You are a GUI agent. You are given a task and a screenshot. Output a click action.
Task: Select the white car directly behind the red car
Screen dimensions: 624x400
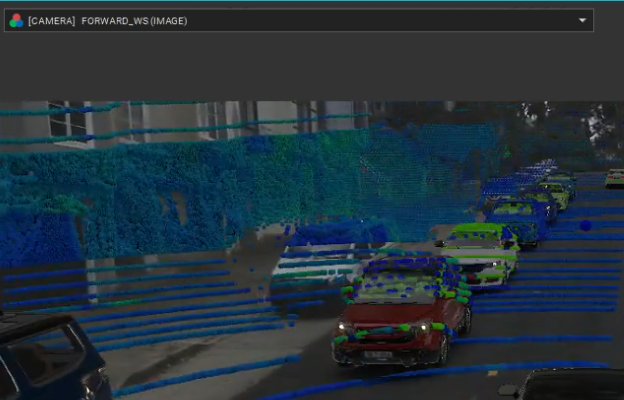tap(478, 252)
